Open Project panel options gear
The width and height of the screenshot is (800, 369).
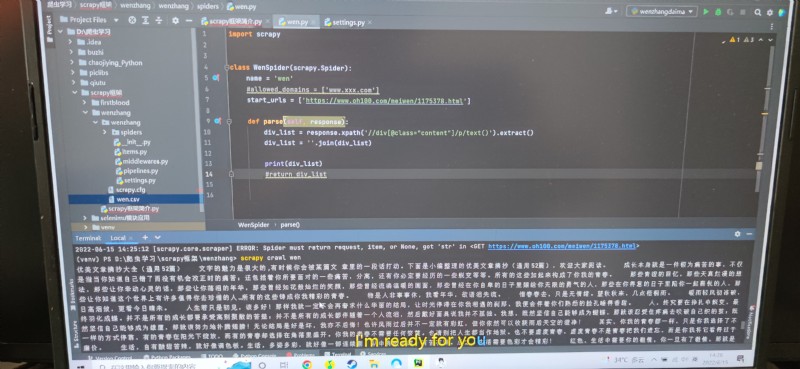pyautogui.click(x=176, y=20)
